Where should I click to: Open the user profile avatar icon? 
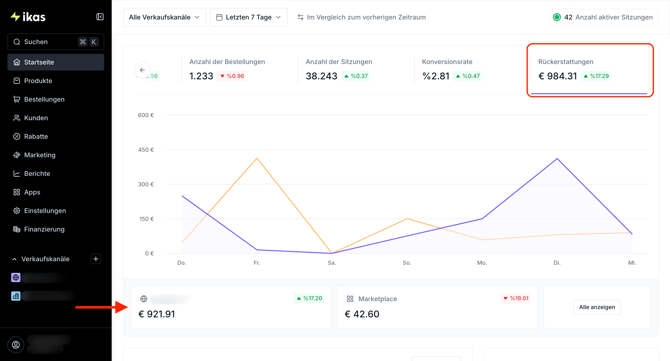[x=16, y=345]
